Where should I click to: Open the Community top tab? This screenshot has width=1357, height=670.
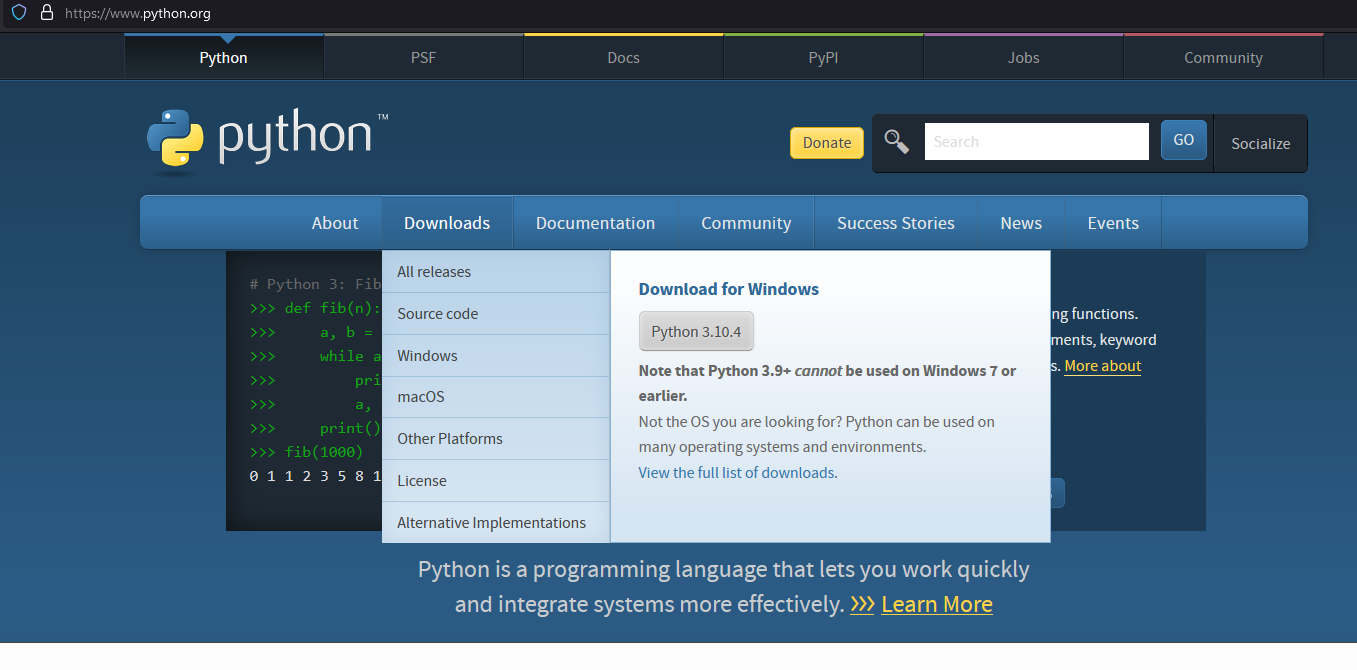click(1224, 58)
